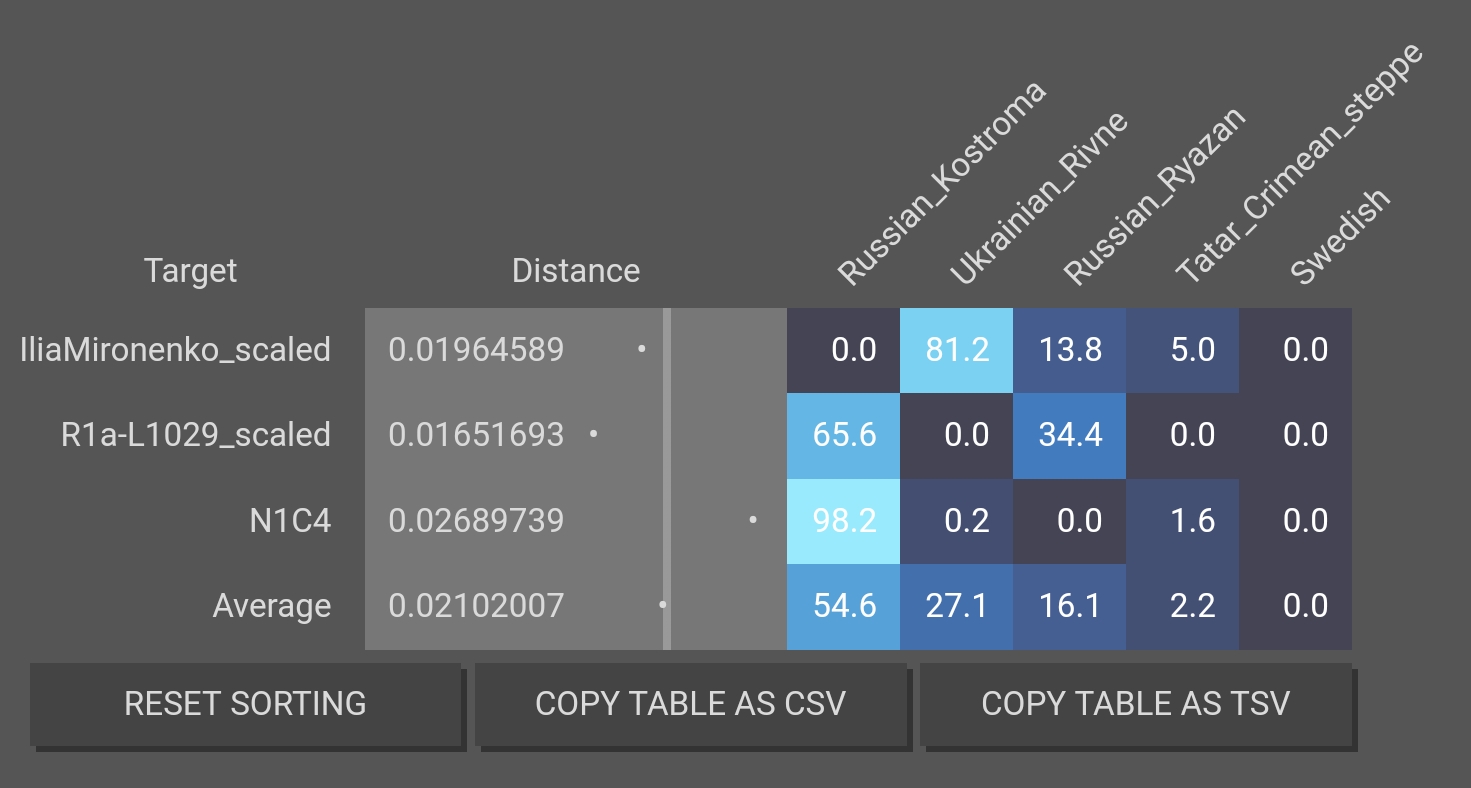
Task: Click the Russian_Kostroma column header
Action: coord(940,185)
